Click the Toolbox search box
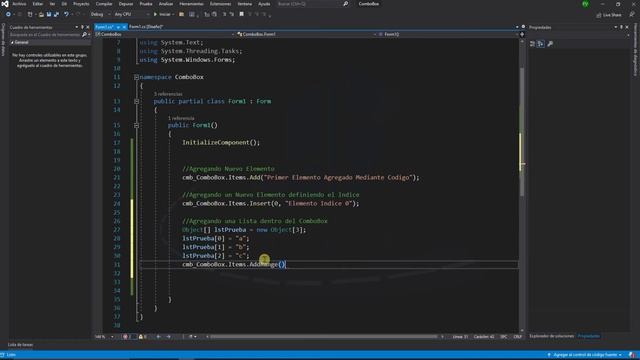Image resolution: width=640 pixels, height=360 pixels. click(45, 35)
